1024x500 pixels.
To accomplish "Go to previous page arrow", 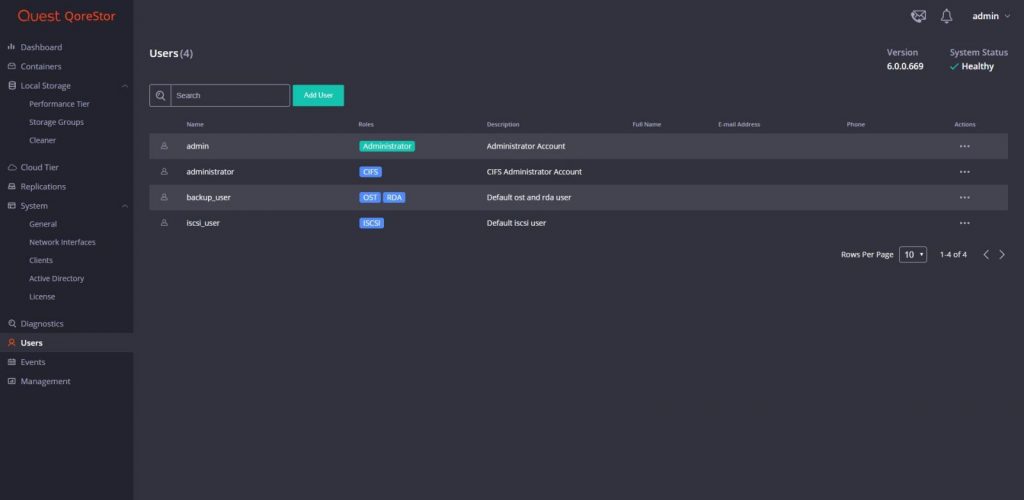I will coord(986,255).
